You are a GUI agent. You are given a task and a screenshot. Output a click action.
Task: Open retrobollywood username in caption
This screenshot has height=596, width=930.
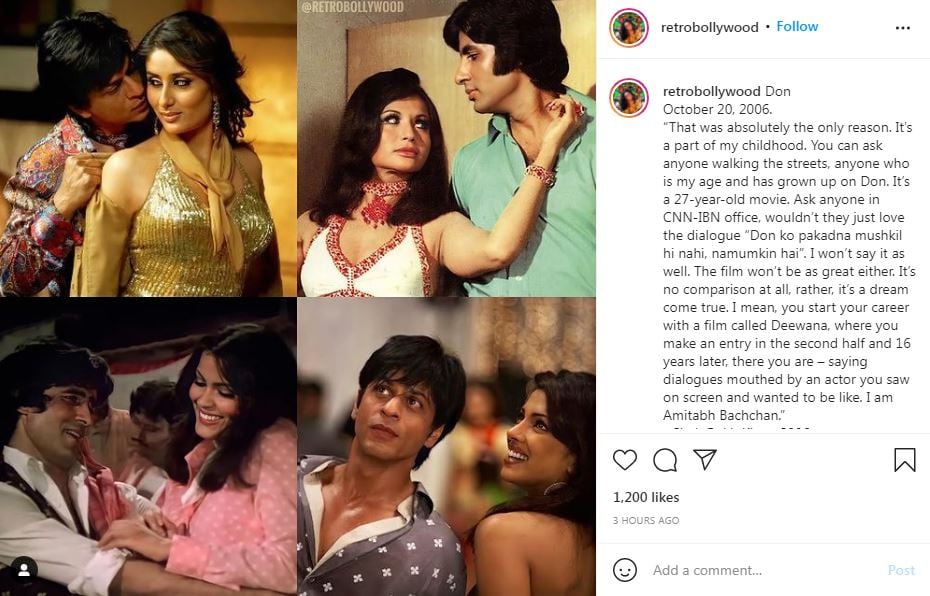click(711, 91)
